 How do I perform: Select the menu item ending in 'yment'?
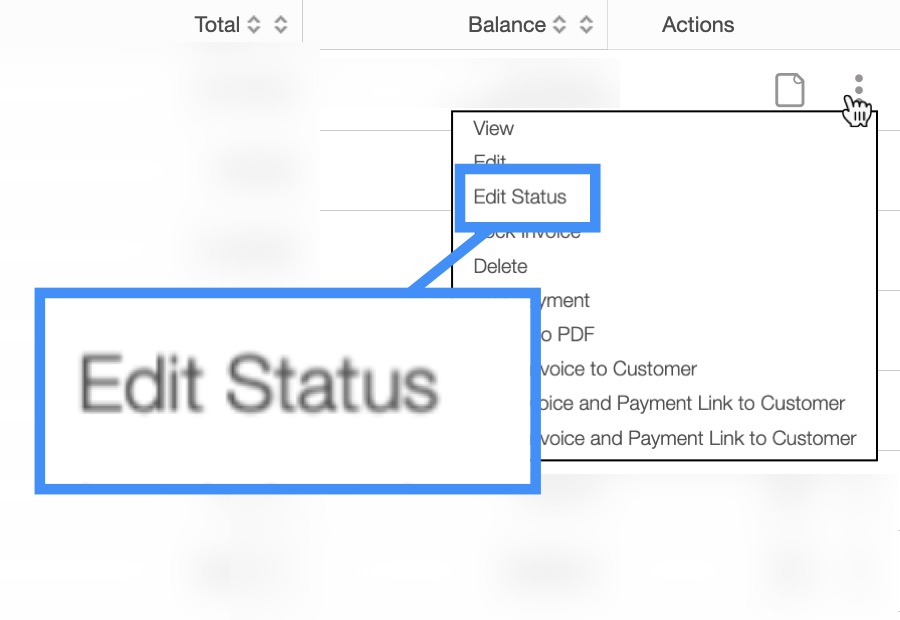[565, 300]
